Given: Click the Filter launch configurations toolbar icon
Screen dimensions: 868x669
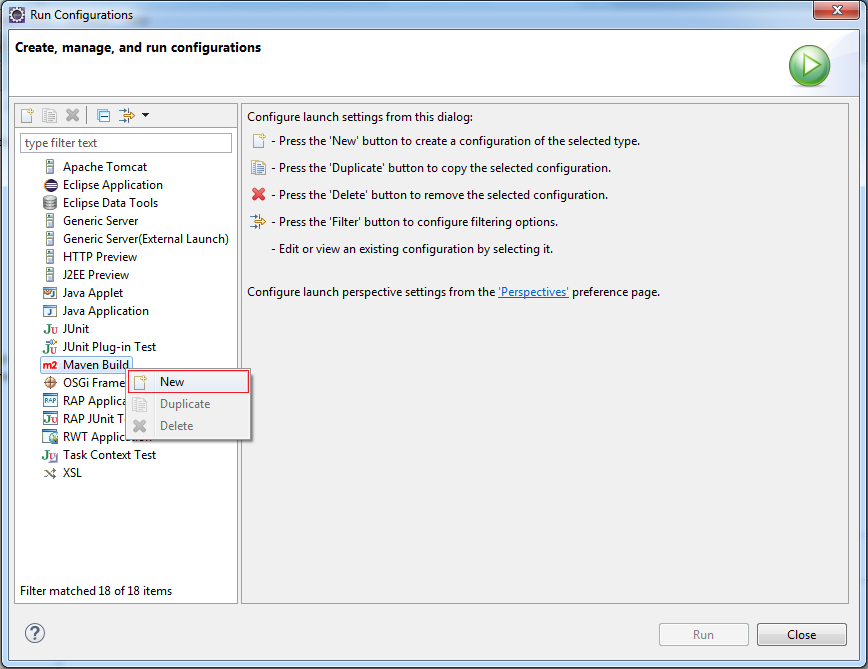Looking at the screenshot, I should pyautogui.click(x=127, y=115).
